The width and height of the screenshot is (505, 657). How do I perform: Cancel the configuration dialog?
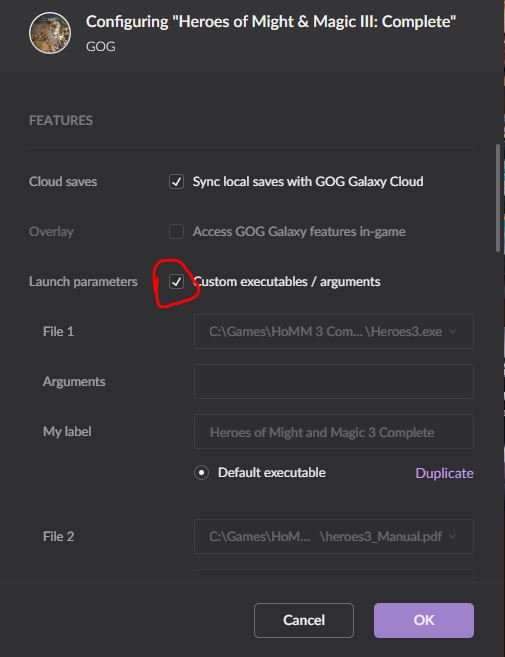point(304,621)
